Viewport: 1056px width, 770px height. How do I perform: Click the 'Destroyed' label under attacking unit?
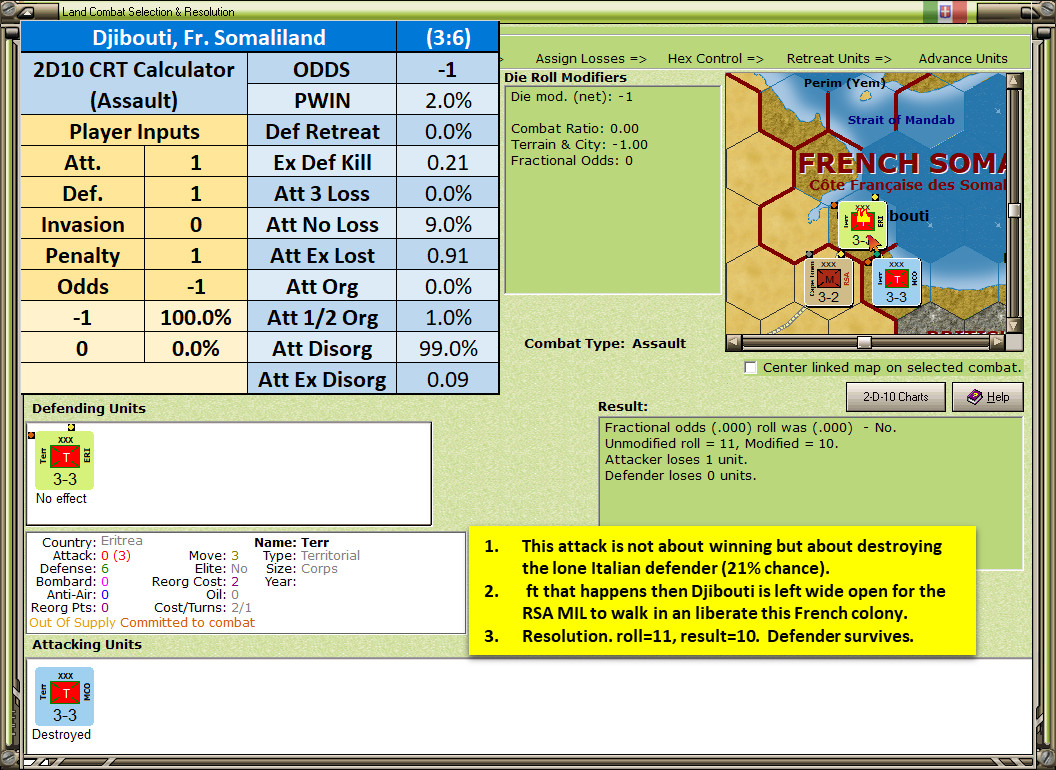tap(61, 734)
